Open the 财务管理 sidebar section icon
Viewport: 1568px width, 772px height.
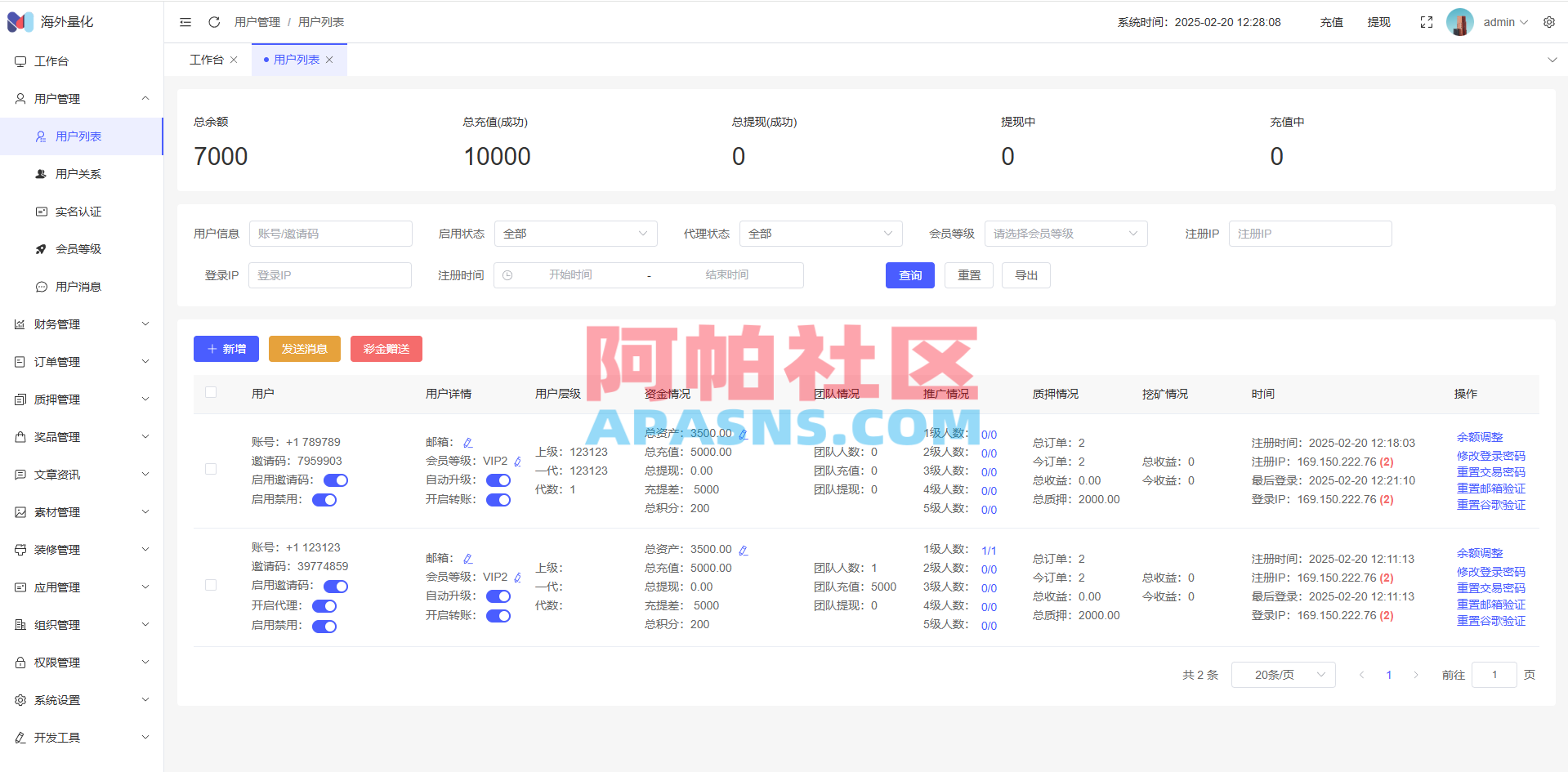tap(20, 324)
